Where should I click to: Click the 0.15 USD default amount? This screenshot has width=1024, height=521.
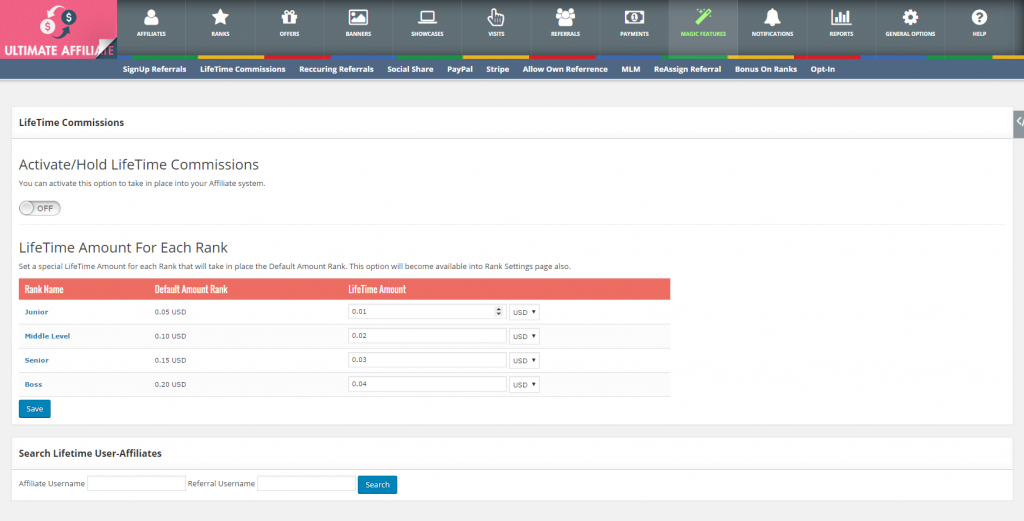click(170, 360)
